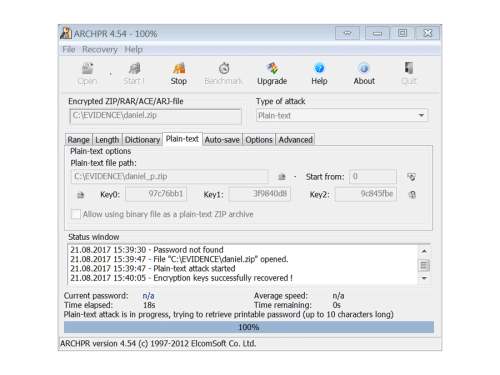Expand the Type of attack dropdown
Screen dimensions: 500x375
421,115
